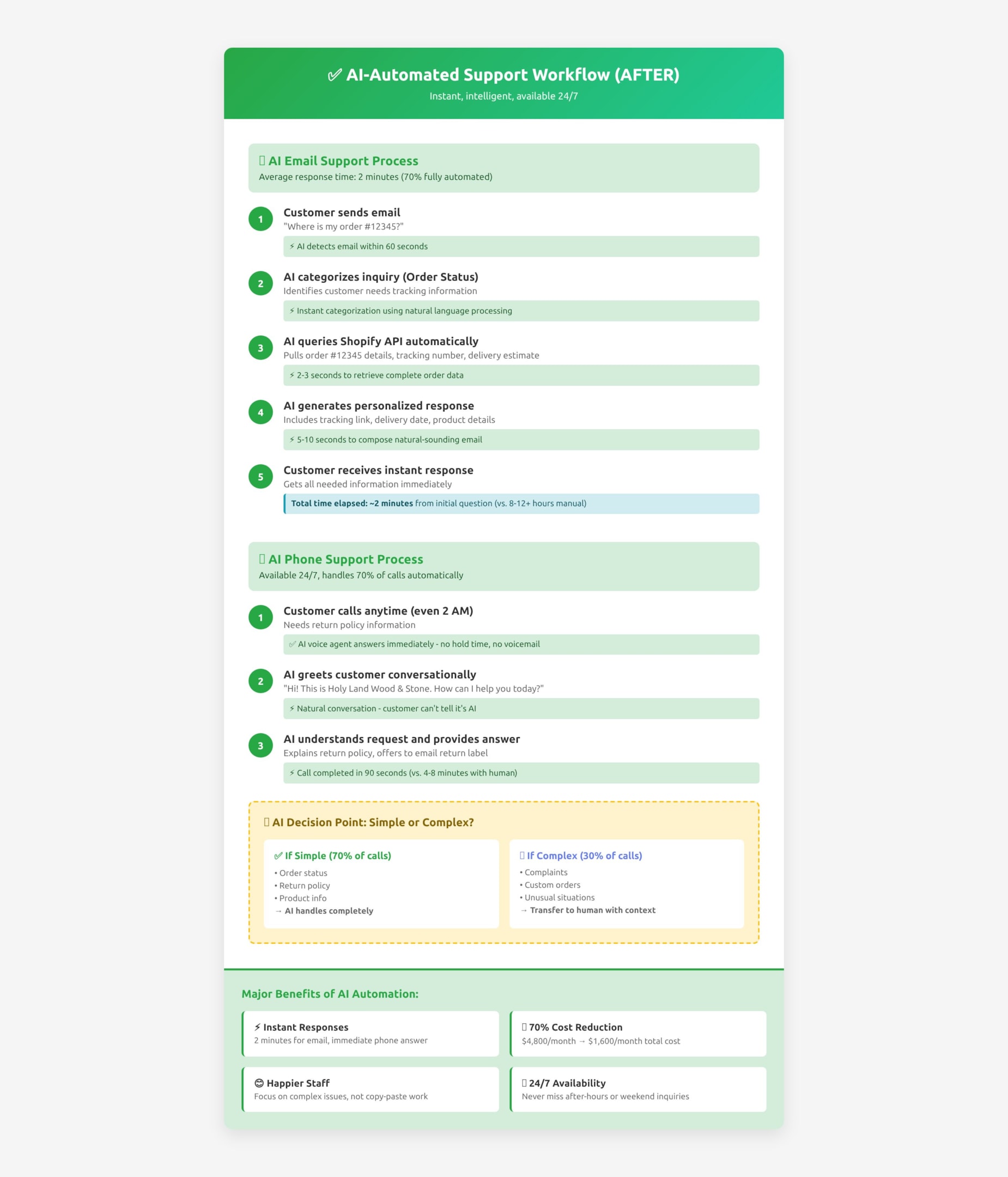The height and width of the screenshot is (1177, 1008).
Task: Click Pulls order #12345 details description
Action: [411, 355]
